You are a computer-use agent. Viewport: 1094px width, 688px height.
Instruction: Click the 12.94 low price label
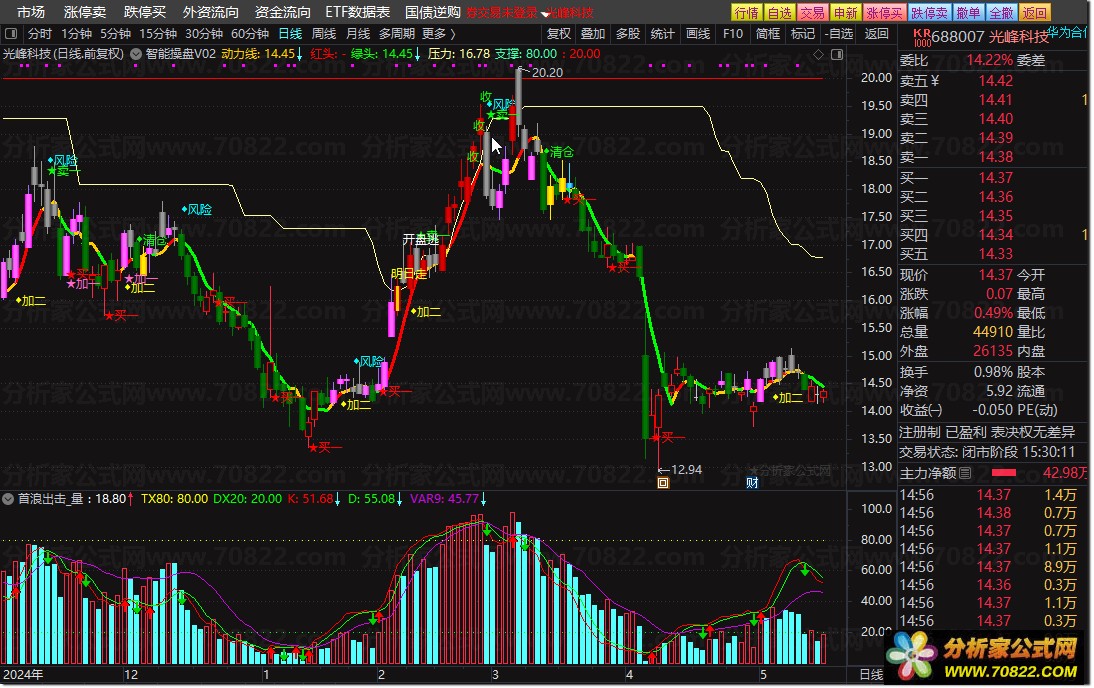point(686,470)
